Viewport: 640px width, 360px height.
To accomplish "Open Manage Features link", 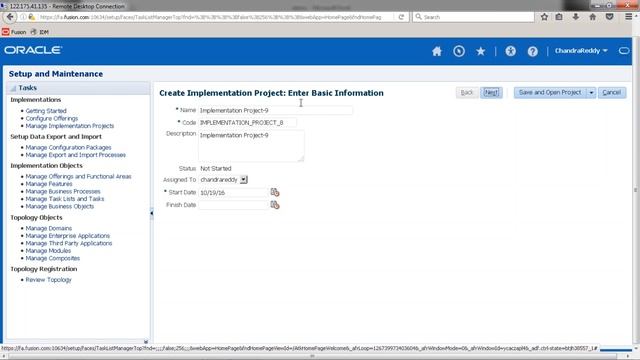I will click(x=49, y=184).
